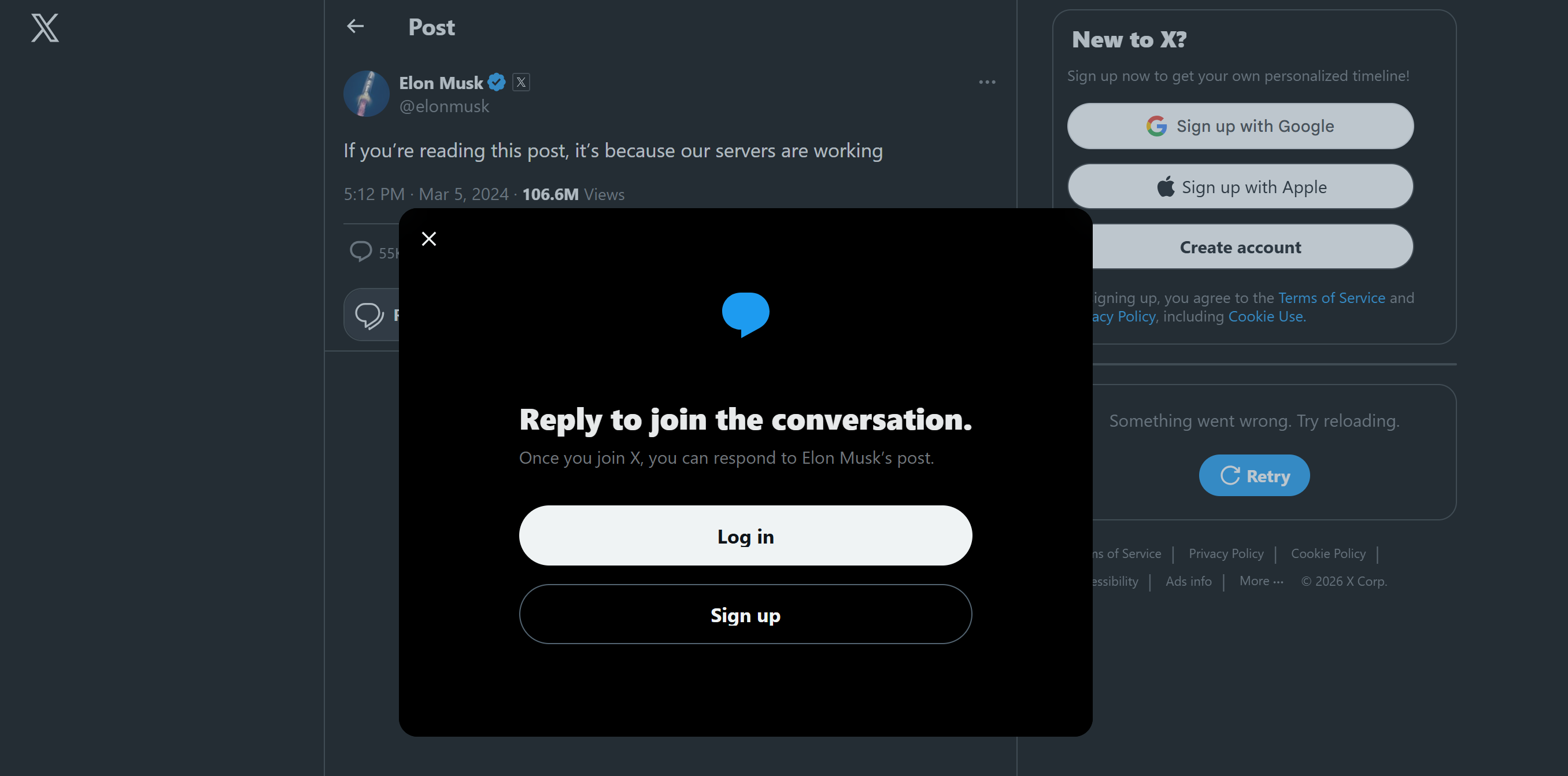Click the blue verified badge next to Elon Musk
1568x776 pixels.
pos(496,82)
